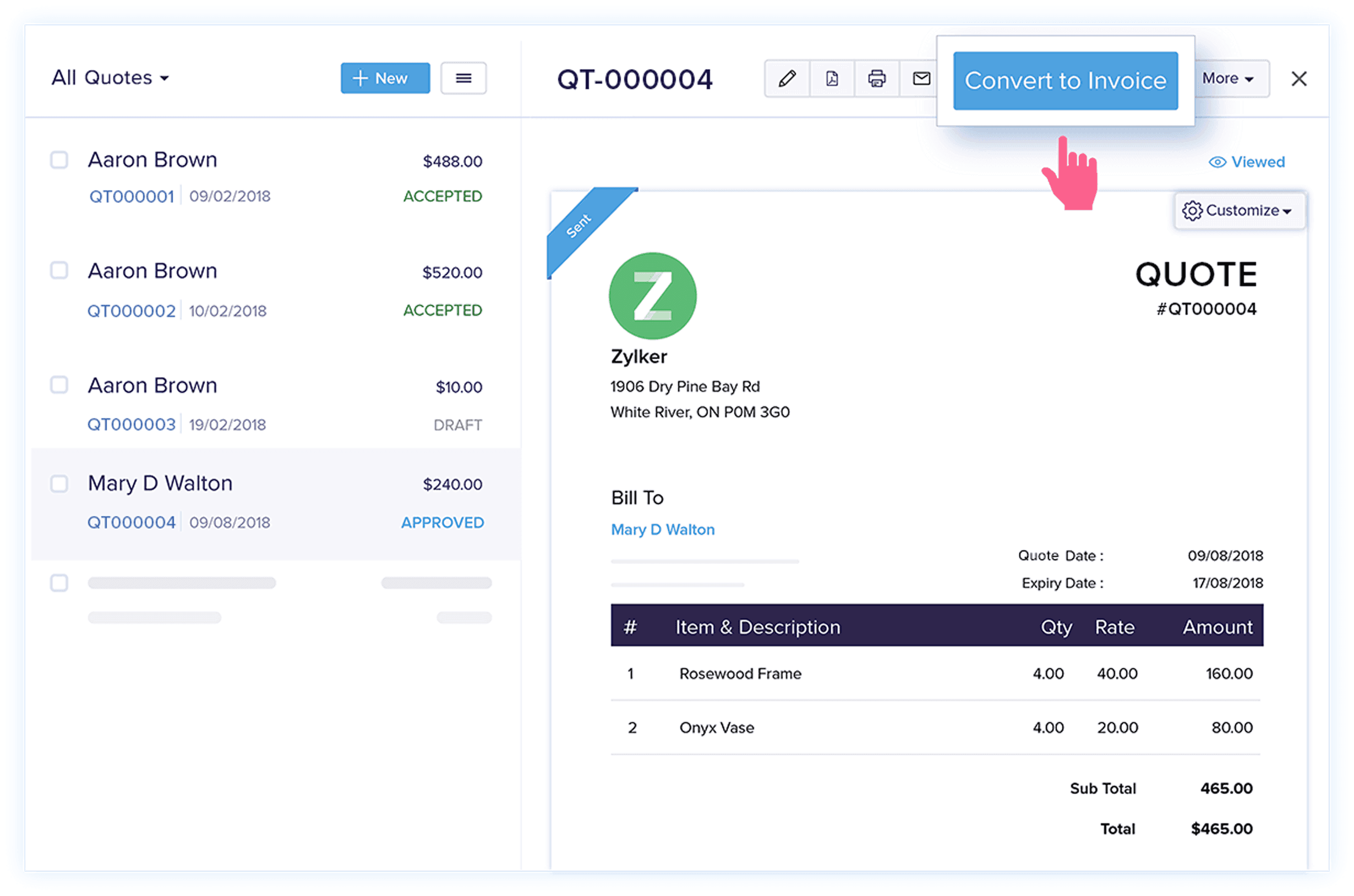
Task: Open quote QT000002 in list
Action: [x=132, y=311]
